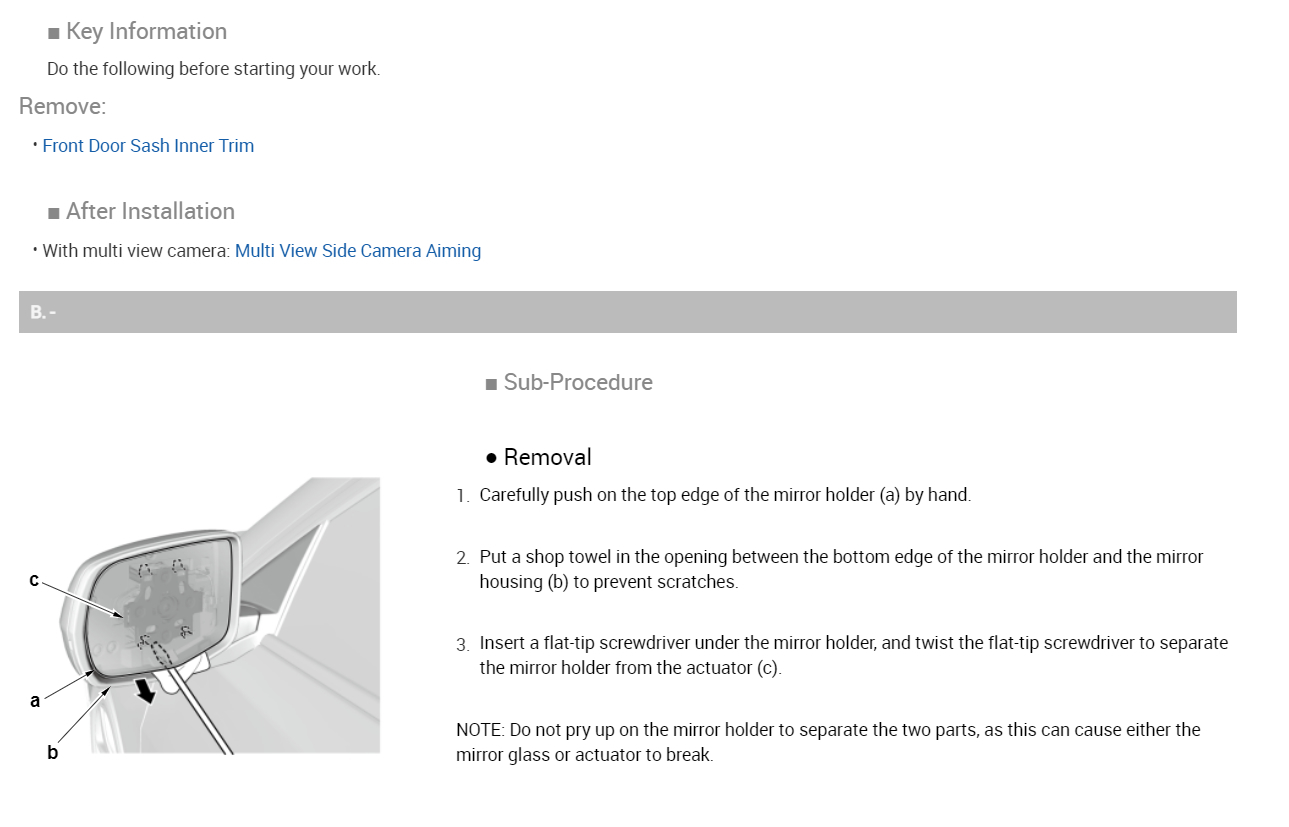This screenshot has height=827, width=1289.
Task: Click the Key Information heading
Action: pos(146,32)
